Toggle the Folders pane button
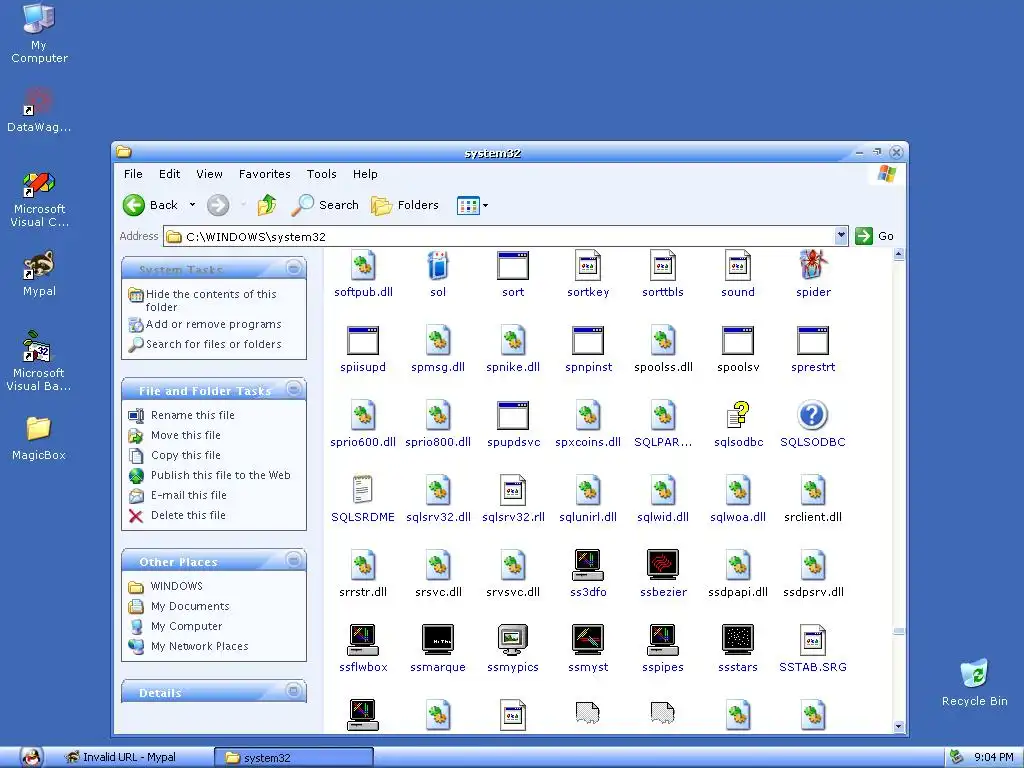Image resolution: width=1024 pixels, height=768 pixels. coord(405,205)
